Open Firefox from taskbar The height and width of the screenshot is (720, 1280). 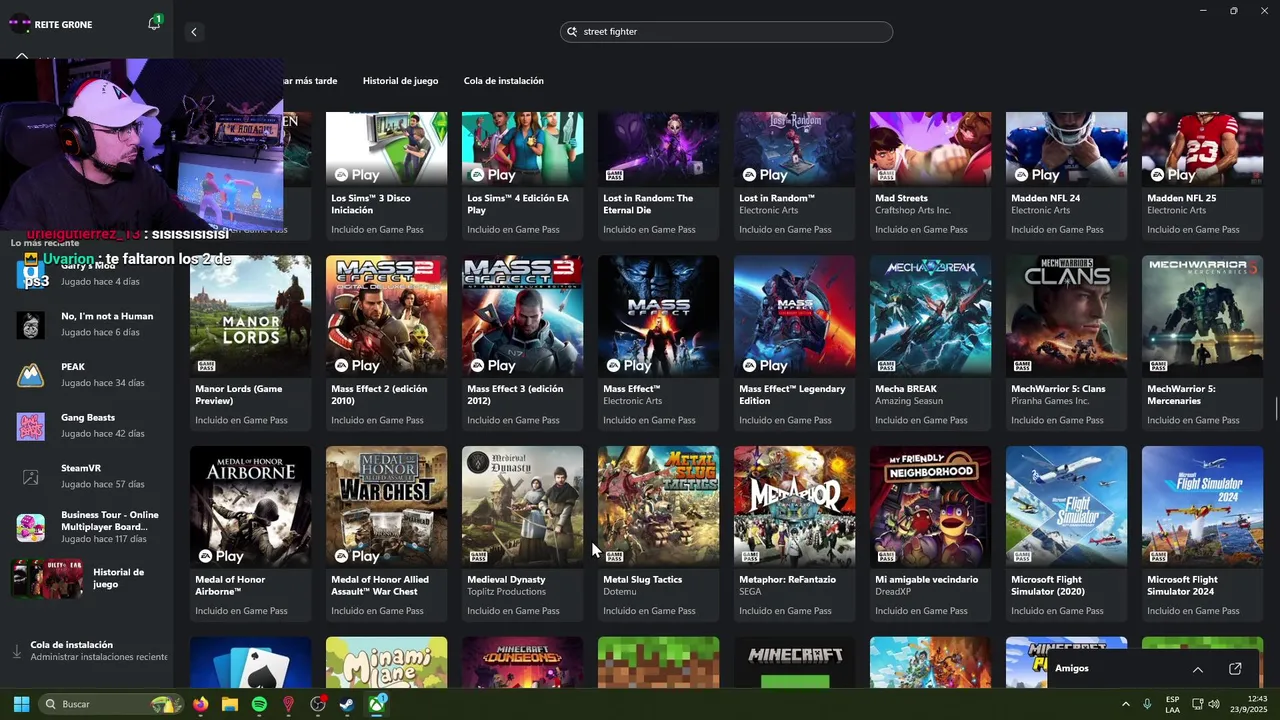click(x=200, y=704)
